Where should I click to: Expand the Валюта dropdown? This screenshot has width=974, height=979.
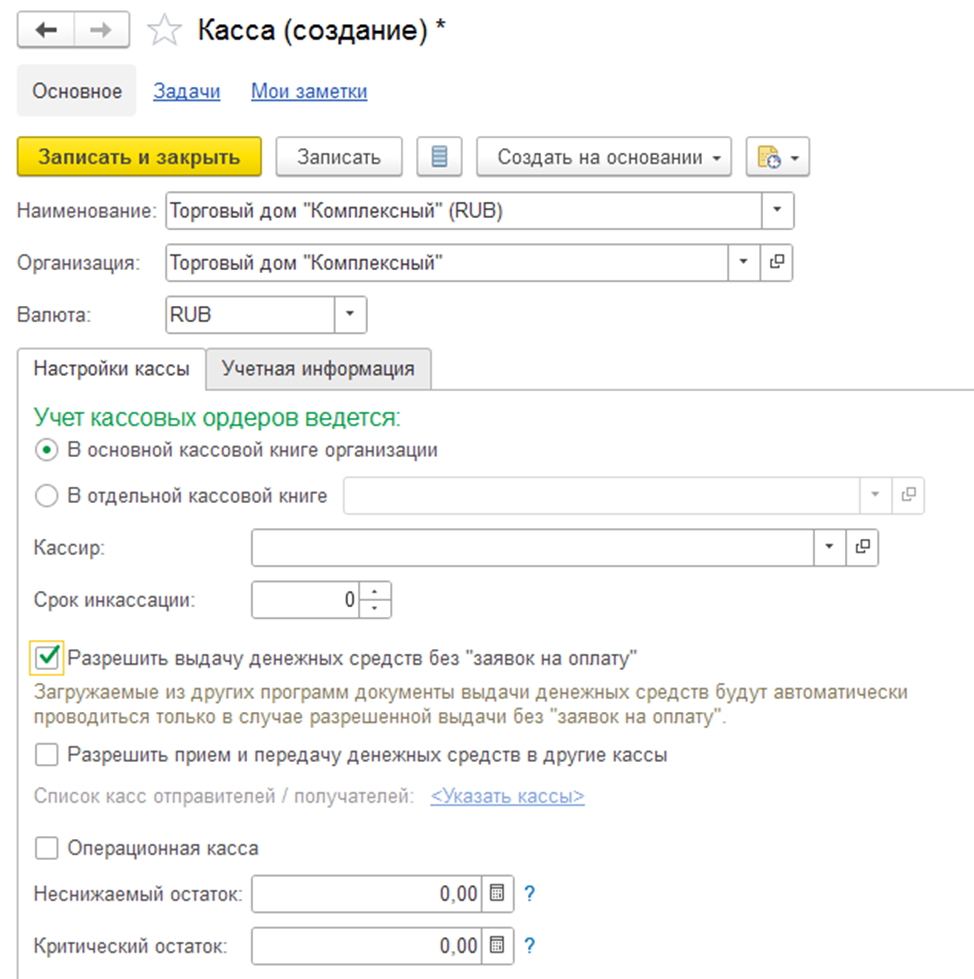pos(350,314)
